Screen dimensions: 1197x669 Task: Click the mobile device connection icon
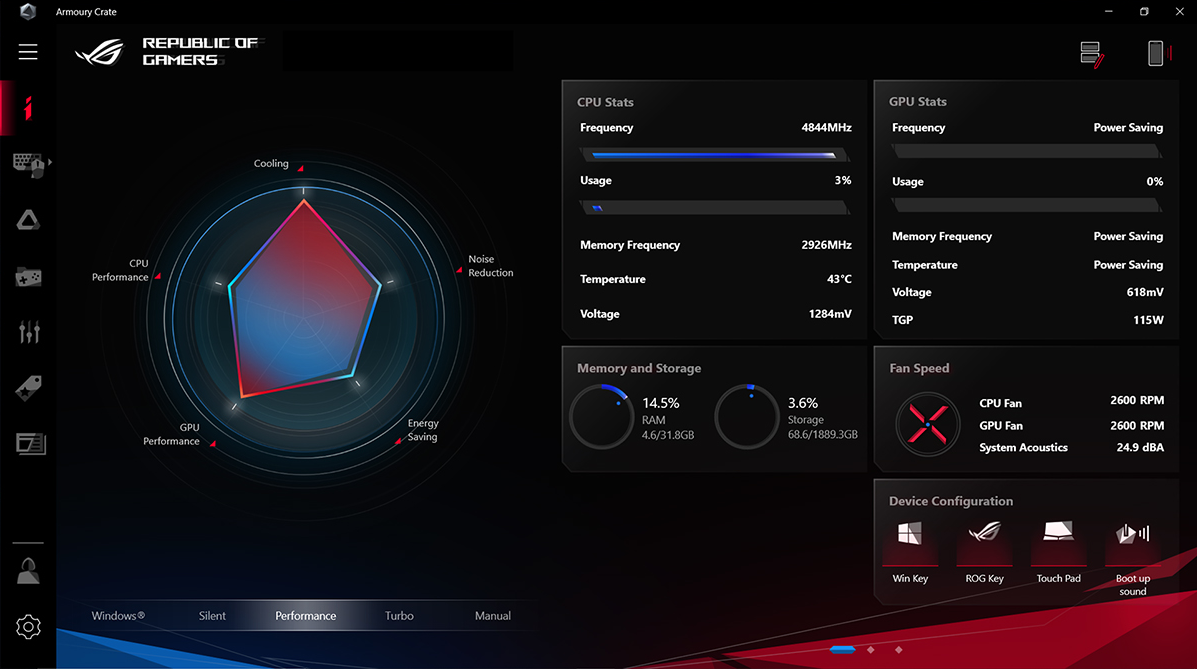(1158, 53)
